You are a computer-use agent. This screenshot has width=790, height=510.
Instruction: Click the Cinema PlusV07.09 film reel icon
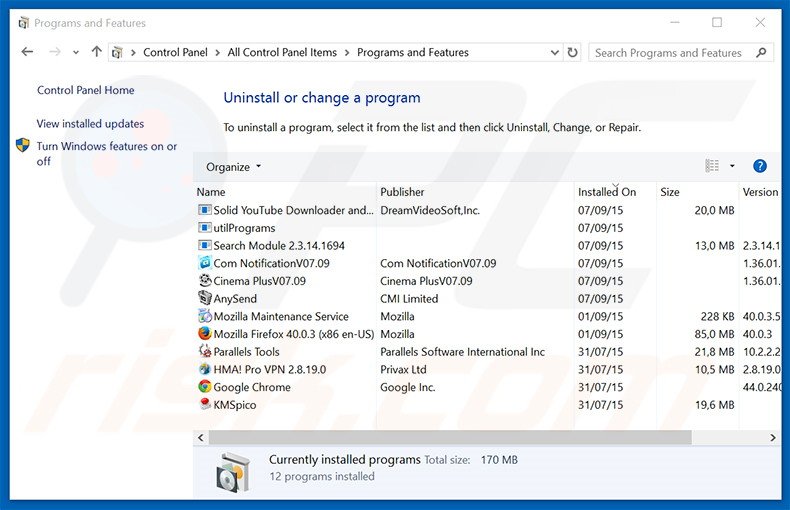tap(205, 281)
